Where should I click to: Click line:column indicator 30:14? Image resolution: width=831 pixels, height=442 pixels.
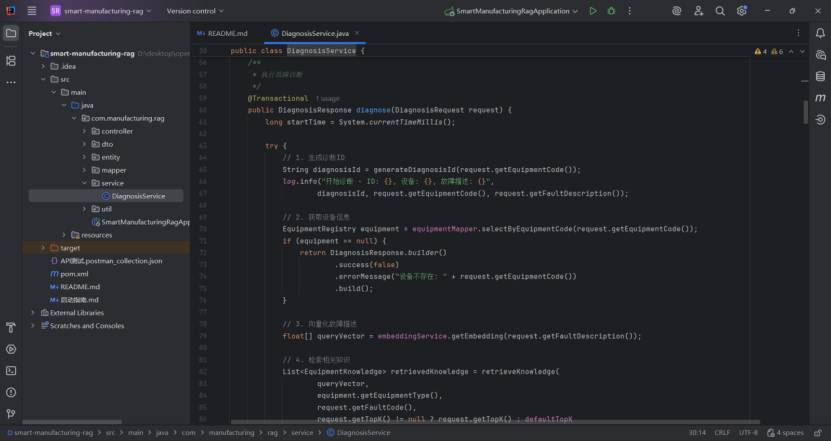[697, 432]
